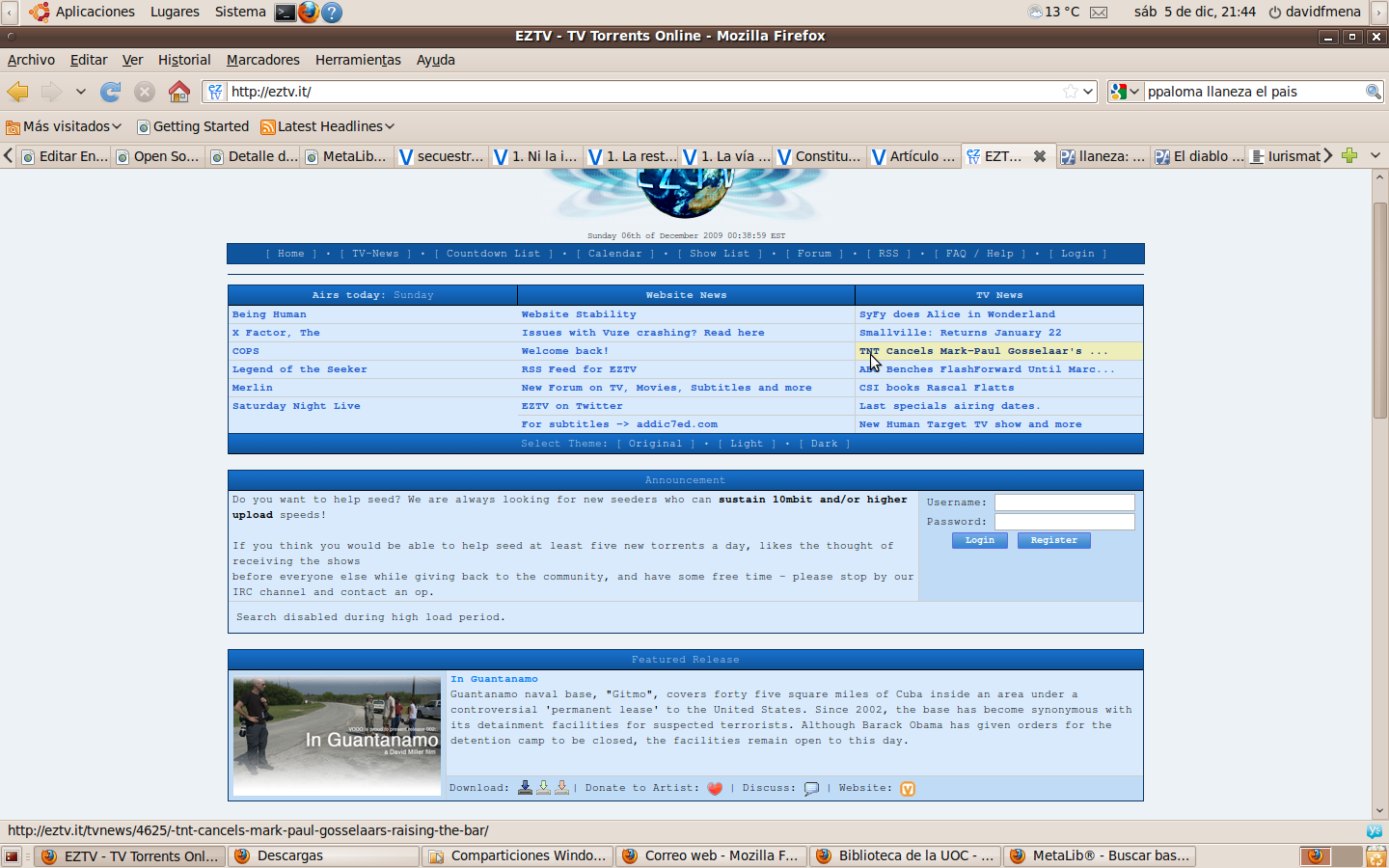Go back with the browser back arrow
1389x868 pixels.
(18, 92)
